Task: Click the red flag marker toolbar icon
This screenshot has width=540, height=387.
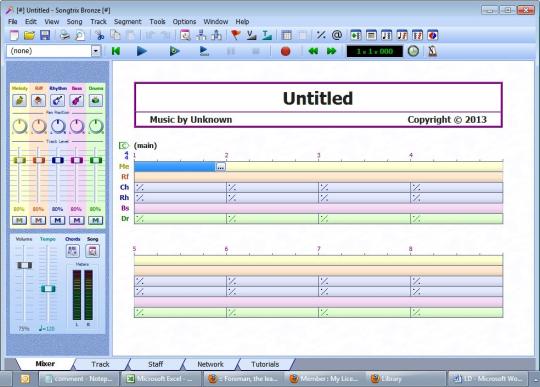Action: pyautogui.click(x=236, y=35)
